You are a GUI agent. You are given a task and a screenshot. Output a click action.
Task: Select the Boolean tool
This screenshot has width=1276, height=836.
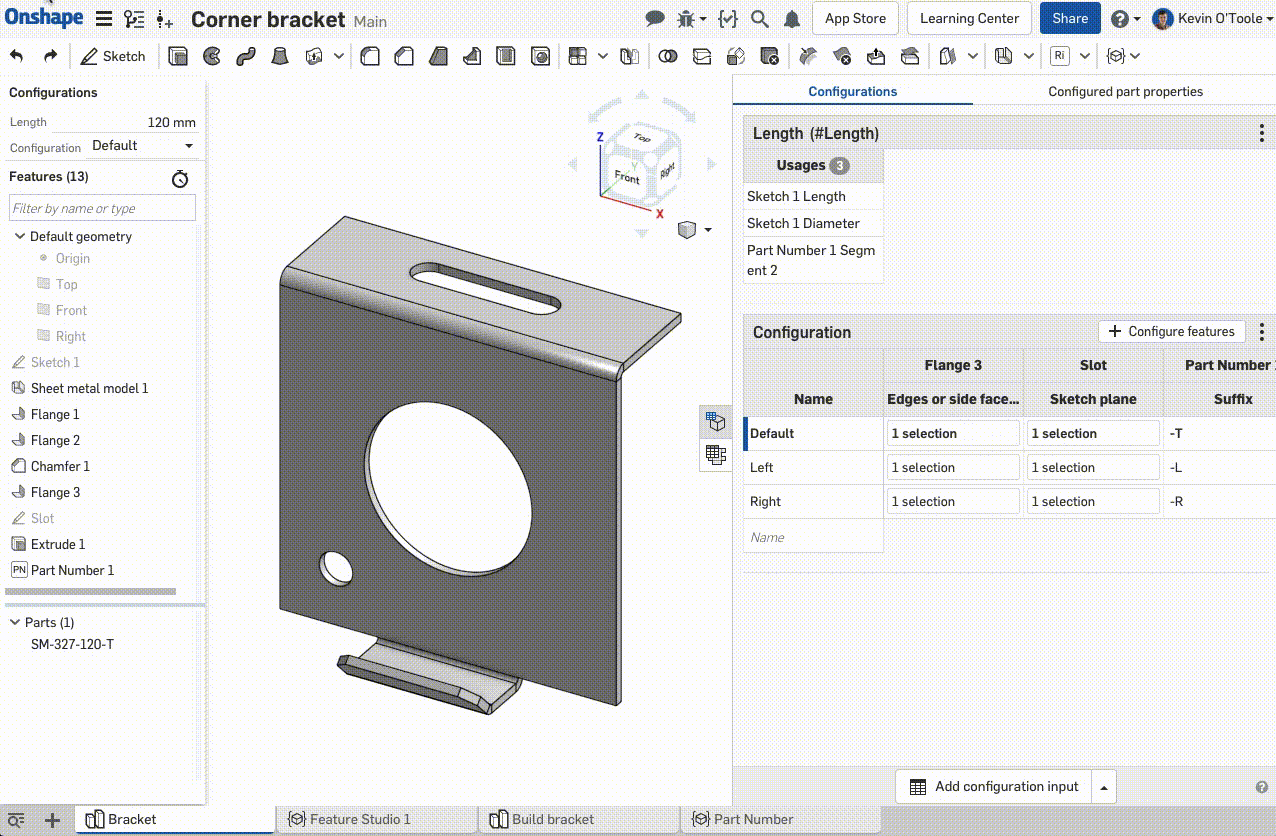pos(668,56)
